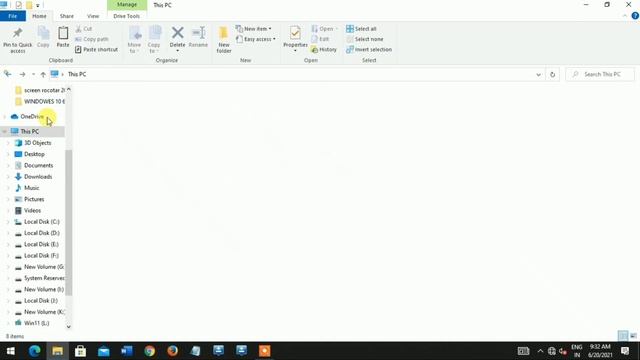Click the Search This PC box
Image resolution: width=640 pixels, height=360 pixels.
point(600,74)
